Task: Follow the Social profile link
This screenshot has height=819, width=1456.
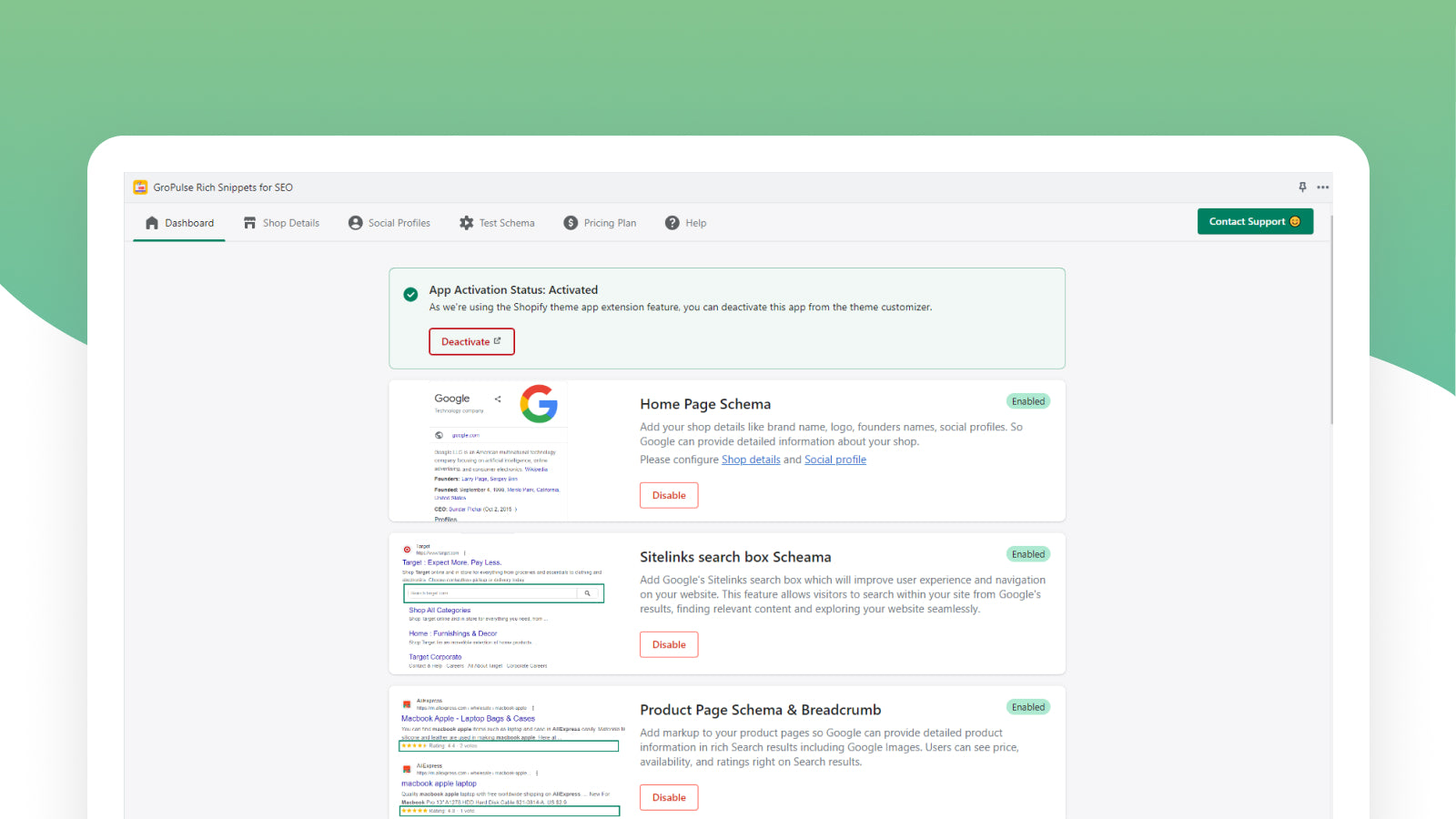Action: (835, 460)
